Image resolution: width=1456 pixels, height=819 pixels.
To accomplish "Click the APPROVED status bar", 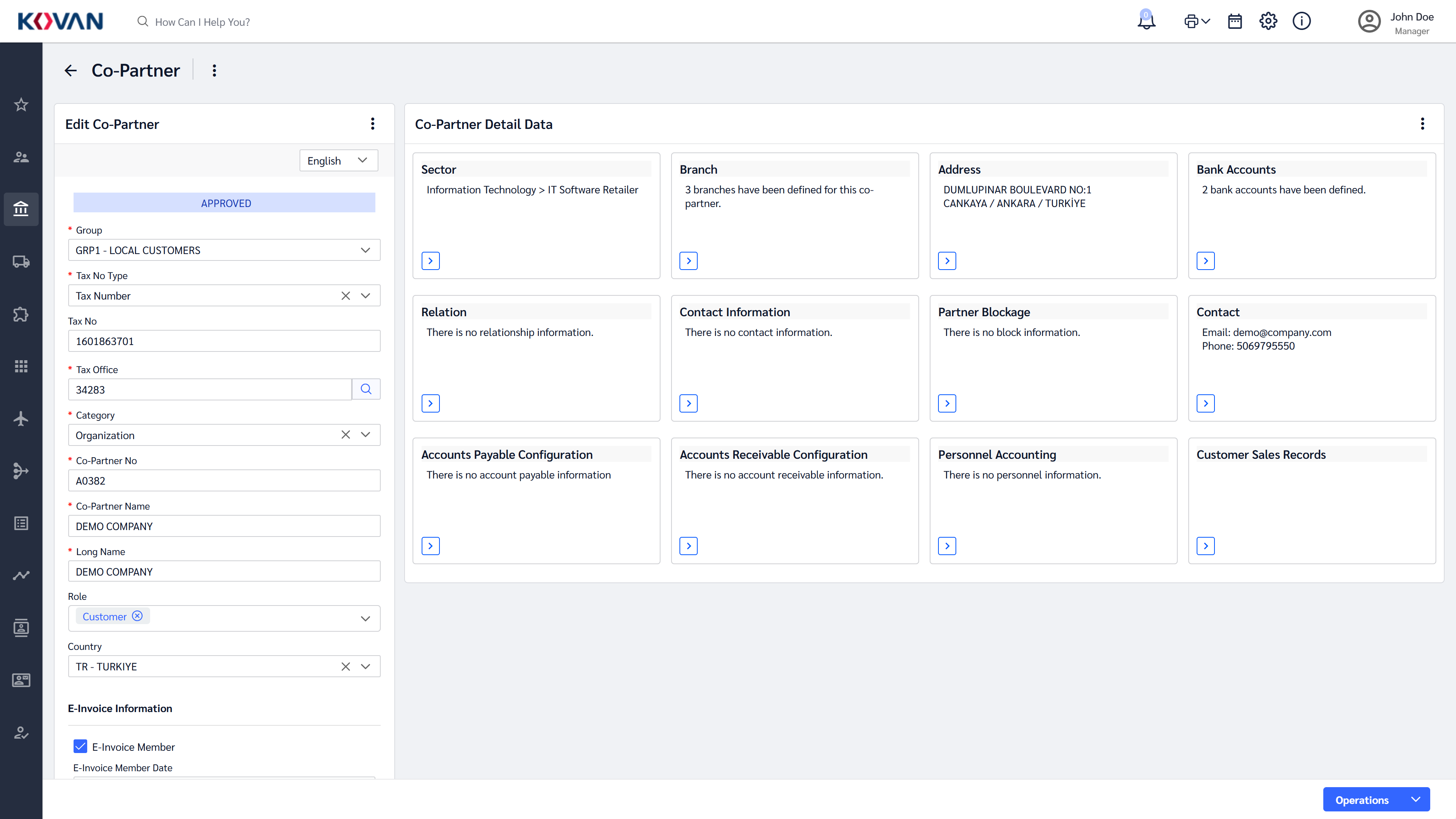I will pos(224,203).
